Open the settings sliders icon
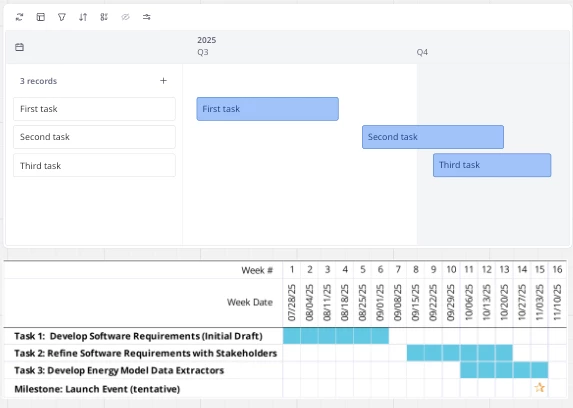The width and height of the screenshot is (573, 408). click(x=147, y=17)
